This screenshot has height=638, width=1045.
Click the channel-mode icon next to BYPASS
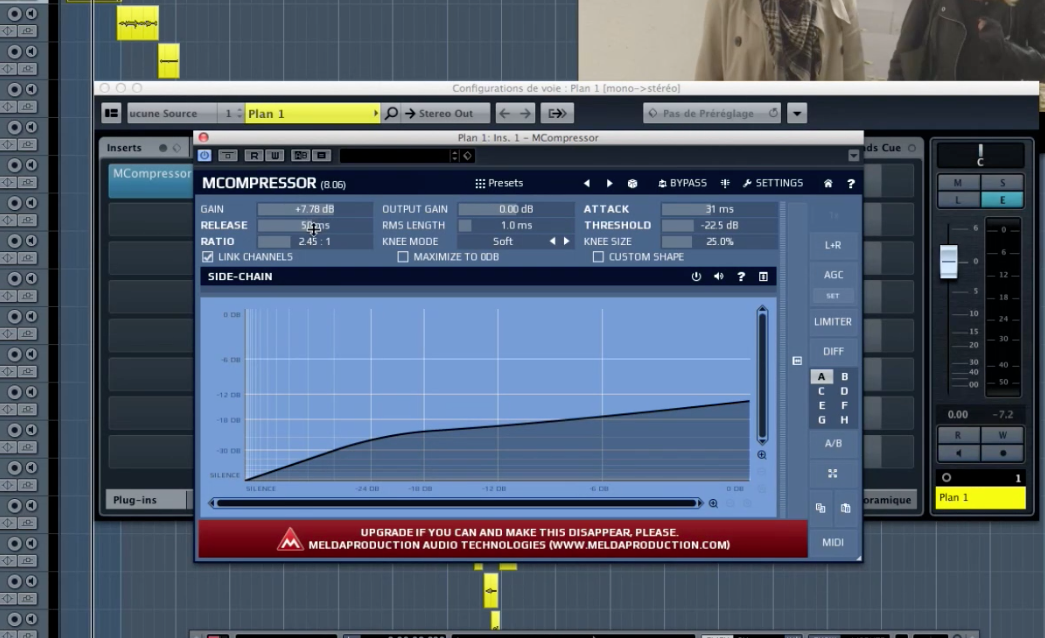pyautogui.click(x=725, y=183)
